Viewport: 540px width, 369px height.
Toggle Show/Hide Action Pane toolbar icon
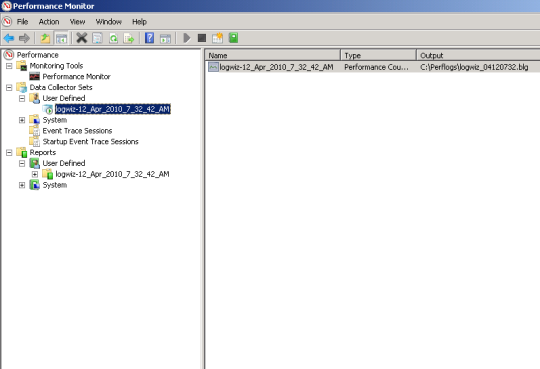(x=166, y=38)
